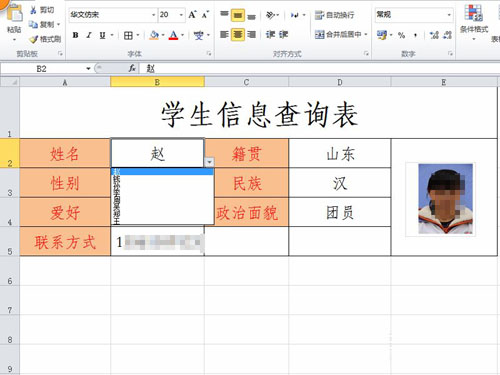Open the Name Box dropdown arrow
The height and width of the screenshot is (375, 500).
tap(88, 69)
